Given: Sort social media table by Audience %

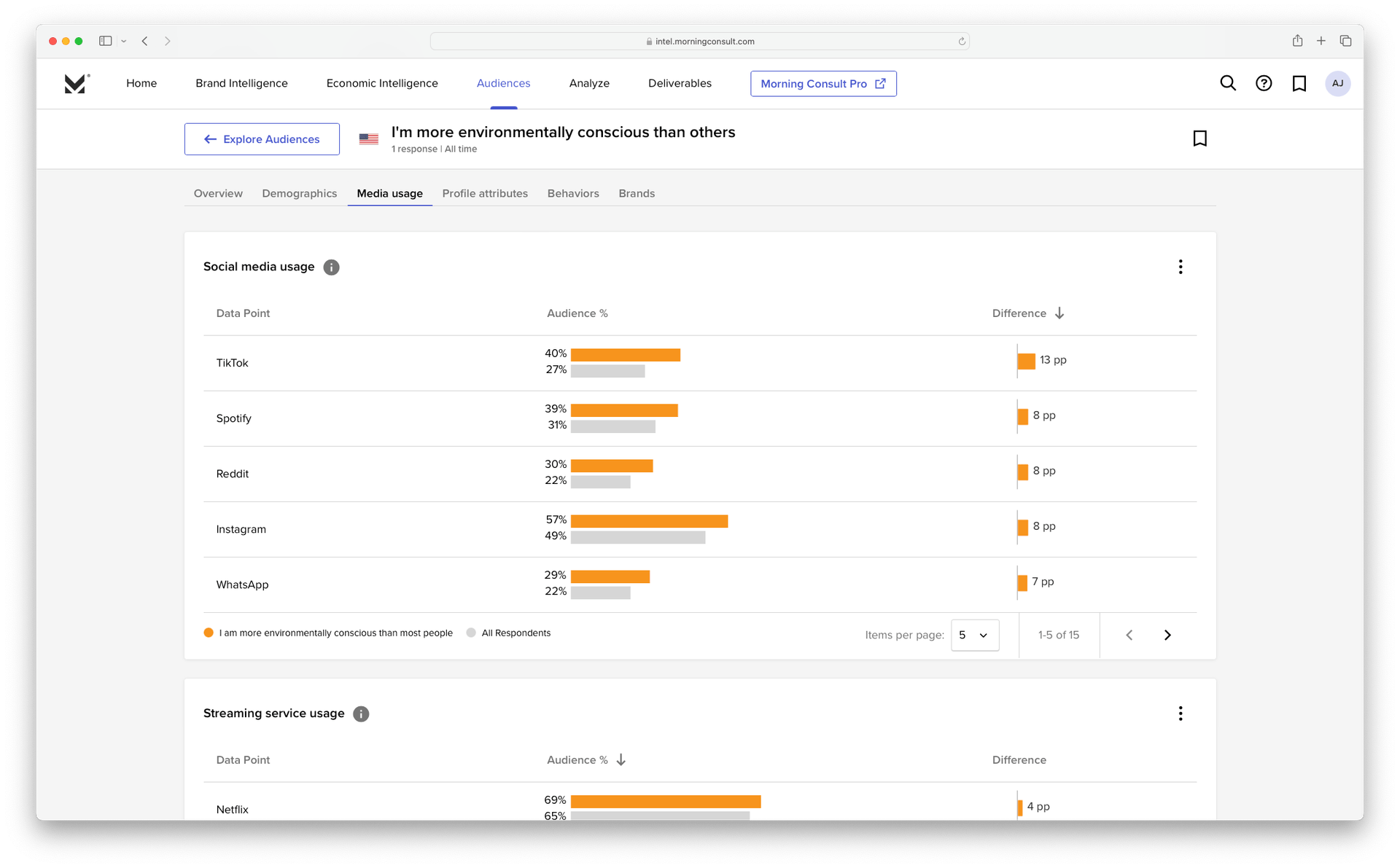Looking at the screenshot, I should coord(577,313).
